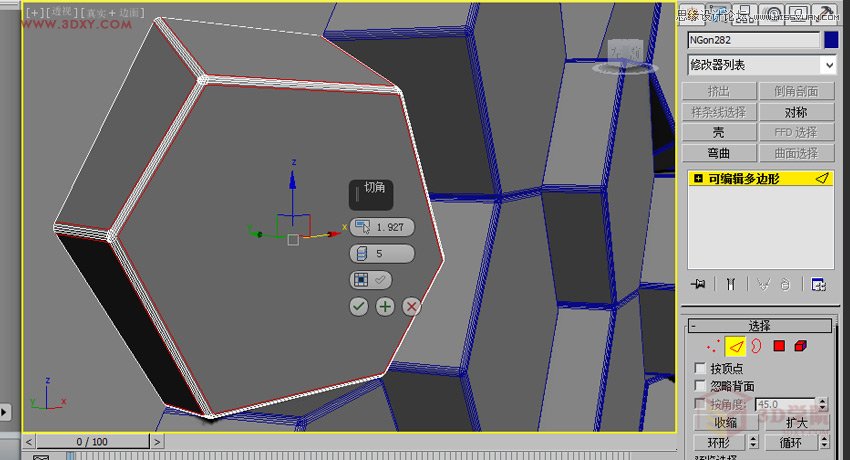Switch to the Modify panel tab
850x460 pixels.
(x=719, y=12)
